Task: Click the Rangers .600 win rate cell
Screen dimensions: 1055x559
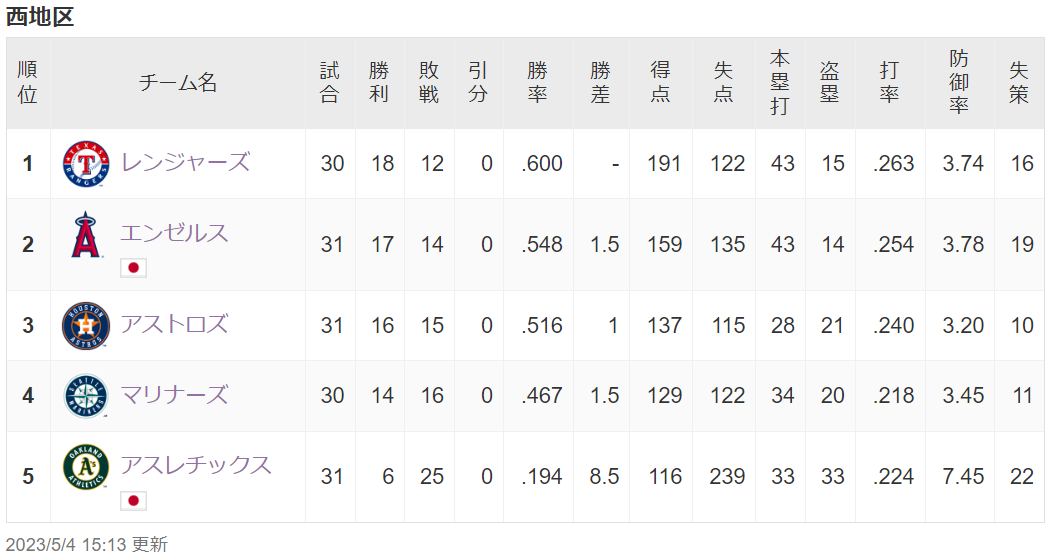Action: click(542, 163)
